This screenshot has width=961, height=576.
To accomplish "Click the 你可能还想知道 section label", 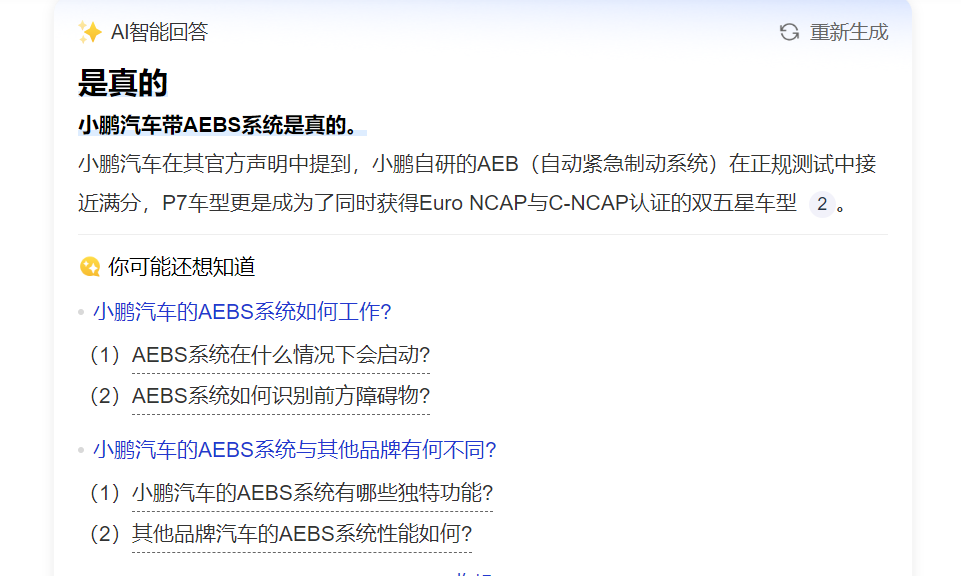I will [181, 267].
